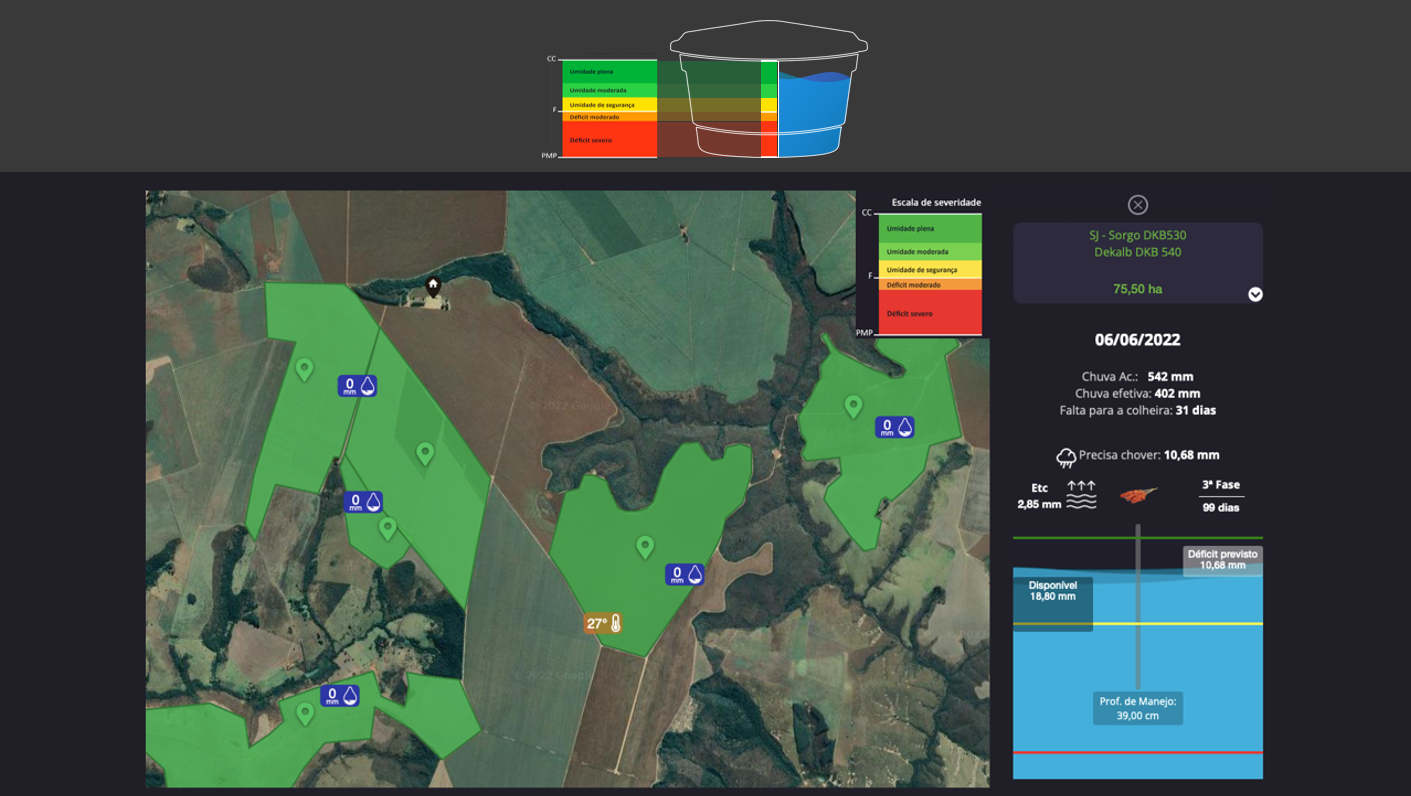Select green pin in bottom-left field
Viewport: 1411px width, 796px height.
click(305, 713)
